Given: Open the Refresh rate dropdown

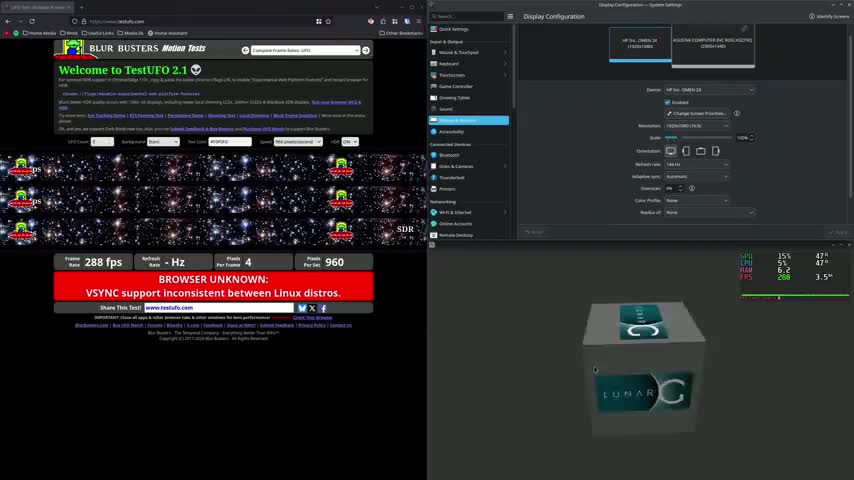Looking at the screenshot, I should pyautogui.click(x=697, y=164).
